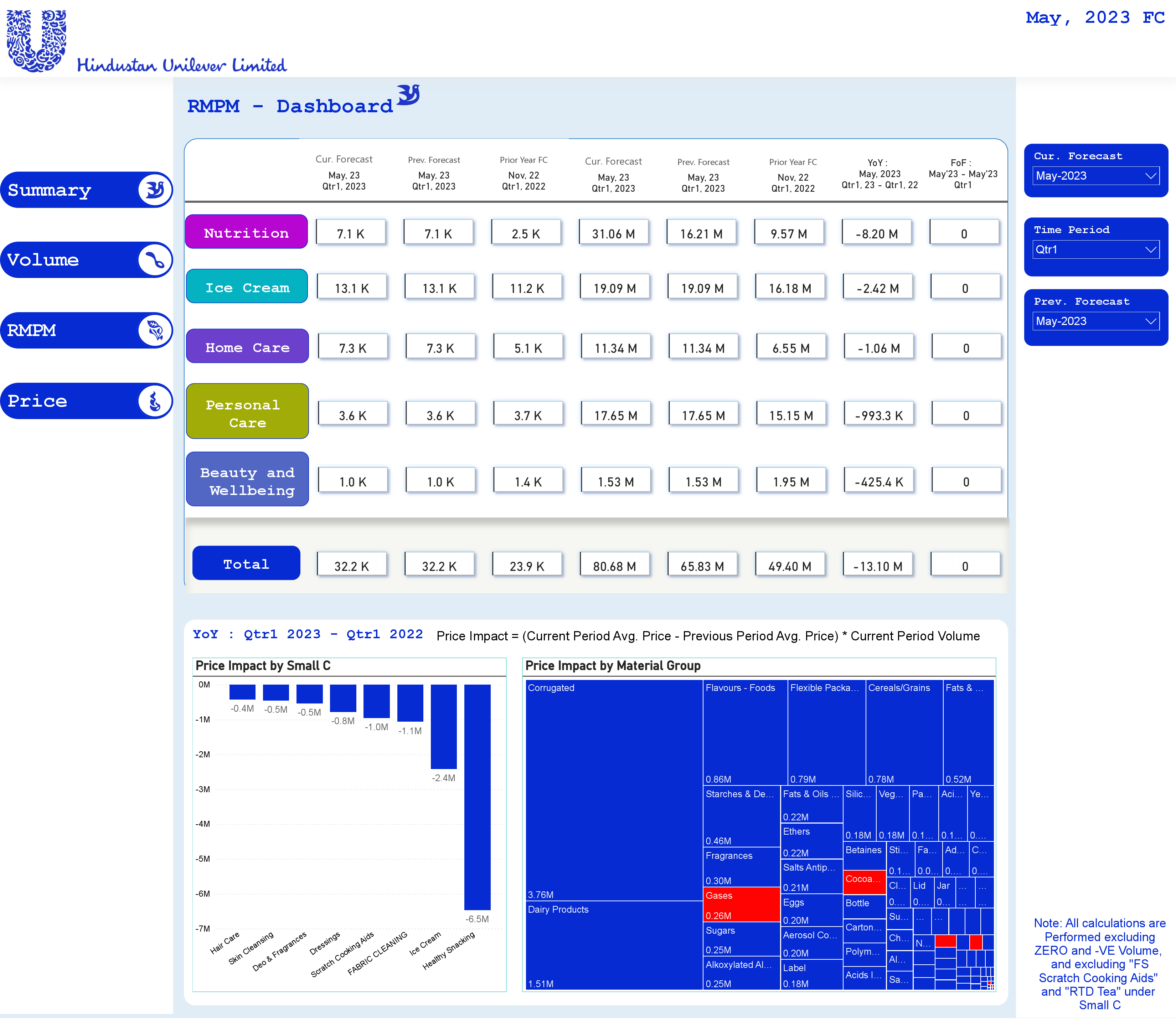Screen dimensions: 1176x1021
Task: Click the Home Care button
Action: (247, 346)
